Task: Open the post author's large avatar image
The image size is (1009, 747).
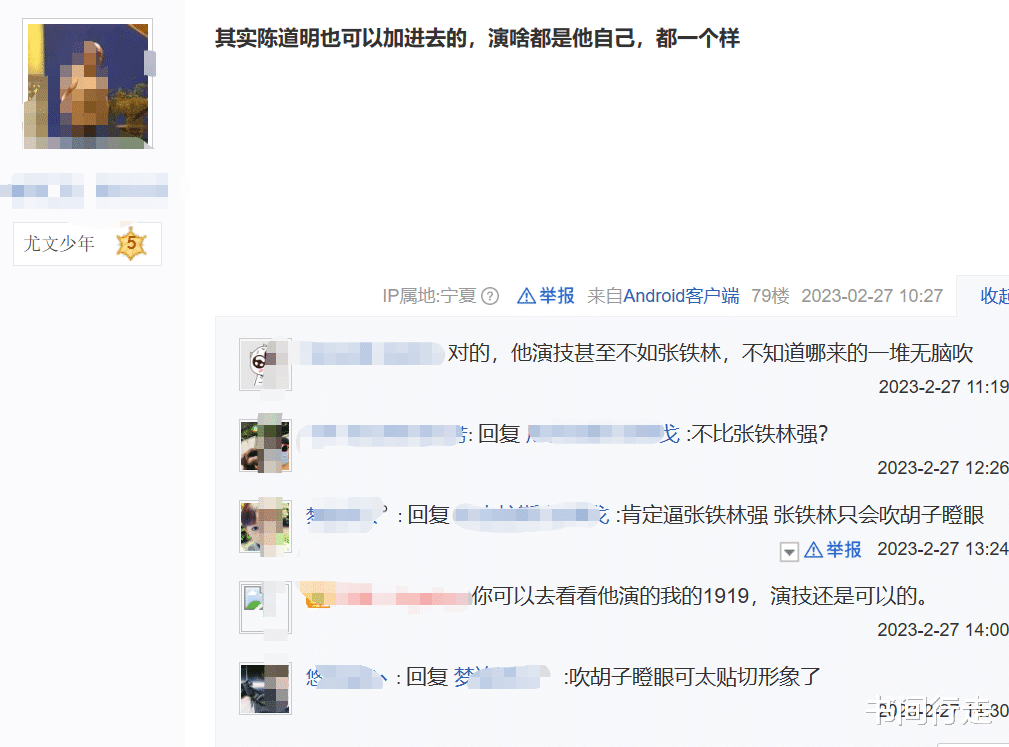Action: tap(88, 84)
